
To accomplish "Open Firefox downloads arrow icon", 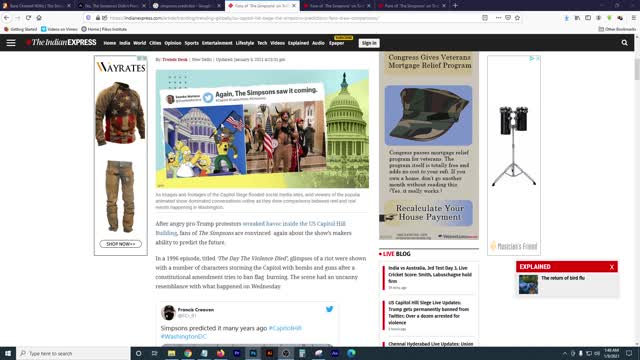I will point(567,18).
